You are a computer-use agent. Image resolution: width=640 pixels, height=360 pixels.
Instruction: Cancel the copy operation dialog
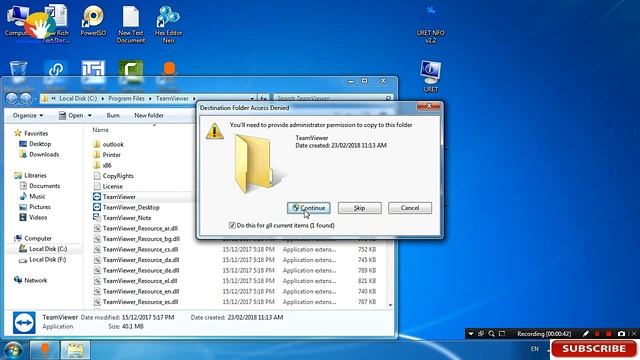click(x=410, y=208)
